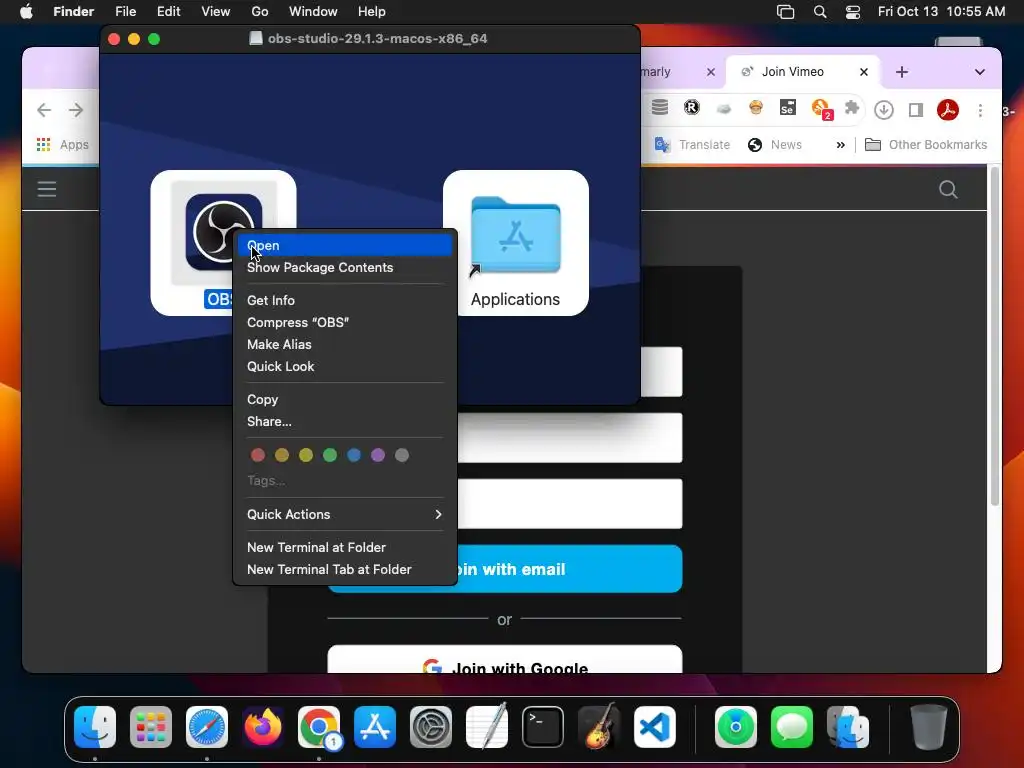Viewport: 1024px width, 768px height.
Task: Open the Go menu
Action: [x=260, y=12]
